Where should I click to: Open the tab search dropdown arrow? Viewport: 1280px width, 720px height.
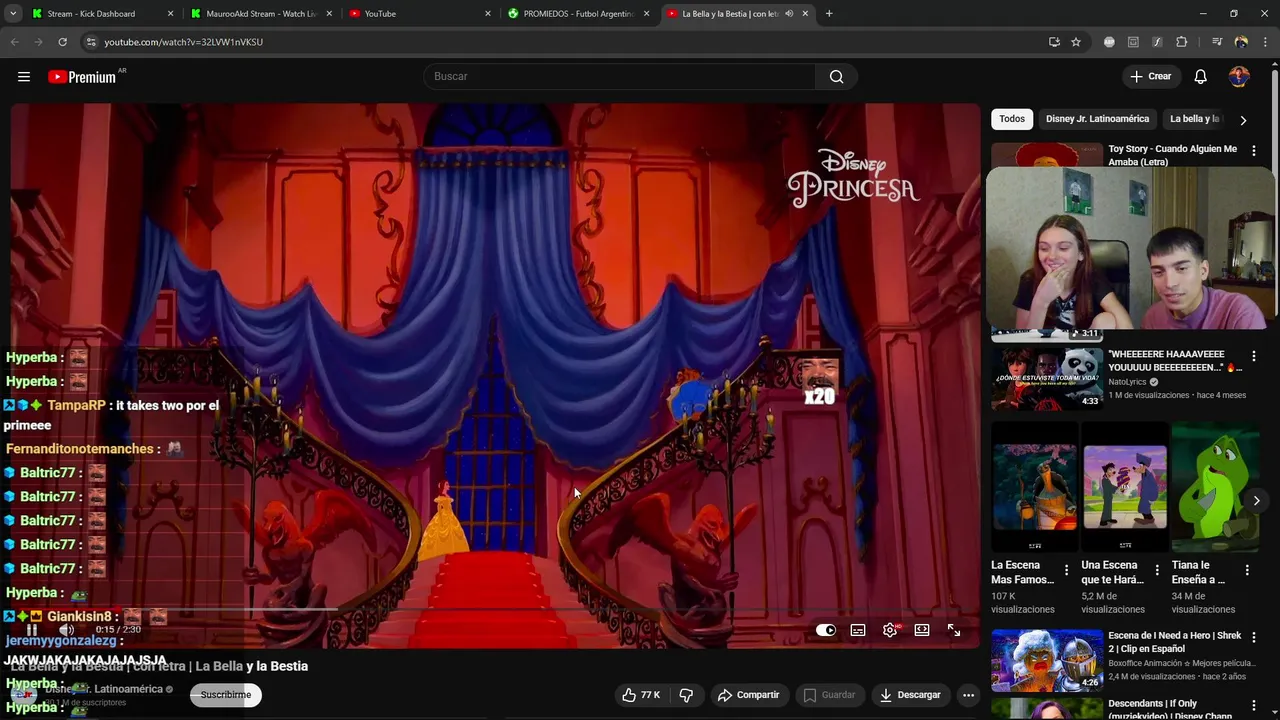(x=13, y=14)
